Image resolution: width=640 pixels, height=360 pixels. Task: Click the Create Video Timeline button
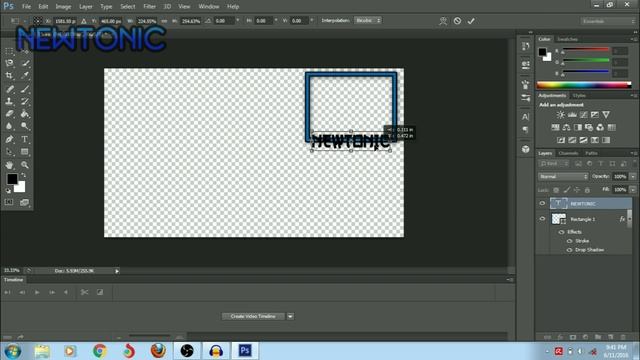coord(253,316)
